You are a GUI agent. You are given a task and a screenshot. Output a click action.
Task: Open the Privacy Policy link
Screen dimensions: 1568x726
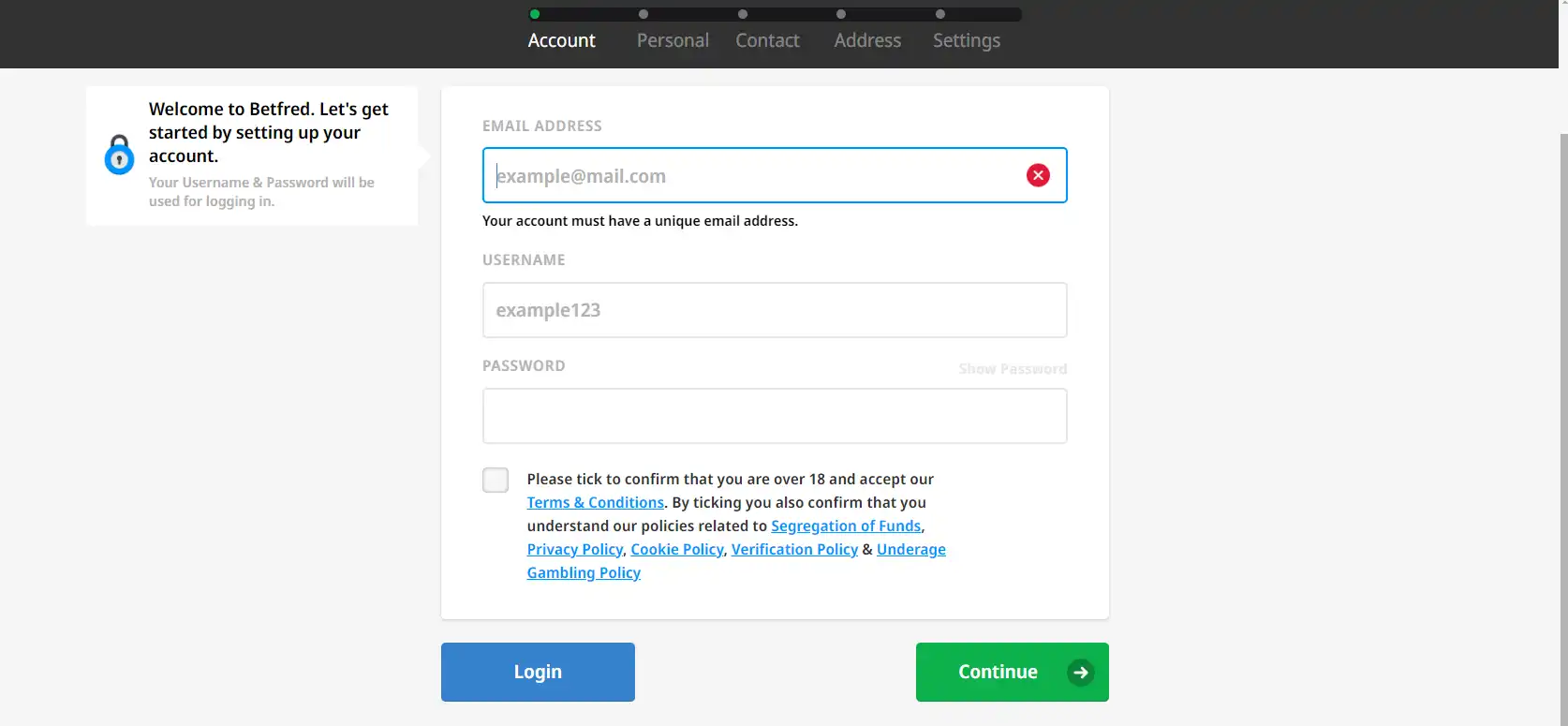click(x=574, y=550)
